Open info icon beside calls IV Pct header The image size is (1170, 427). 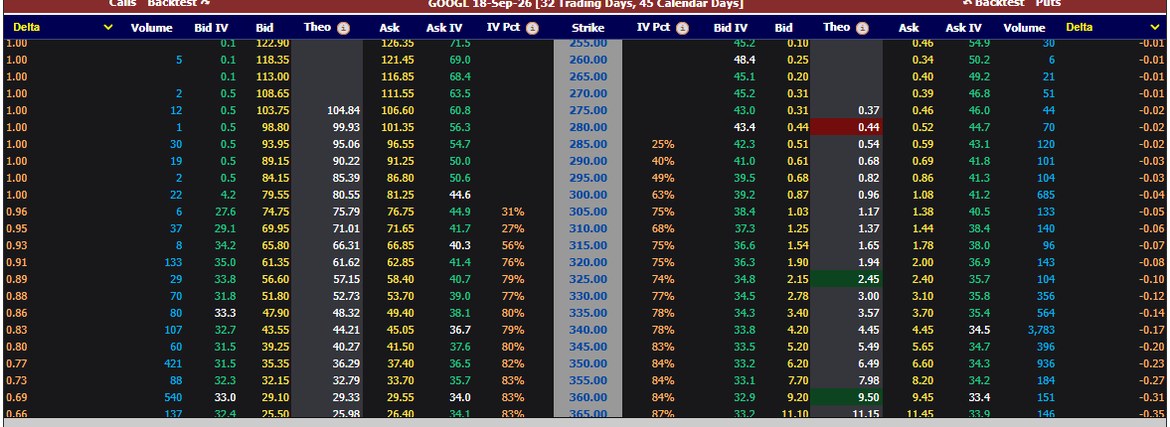tap(532, 28)
